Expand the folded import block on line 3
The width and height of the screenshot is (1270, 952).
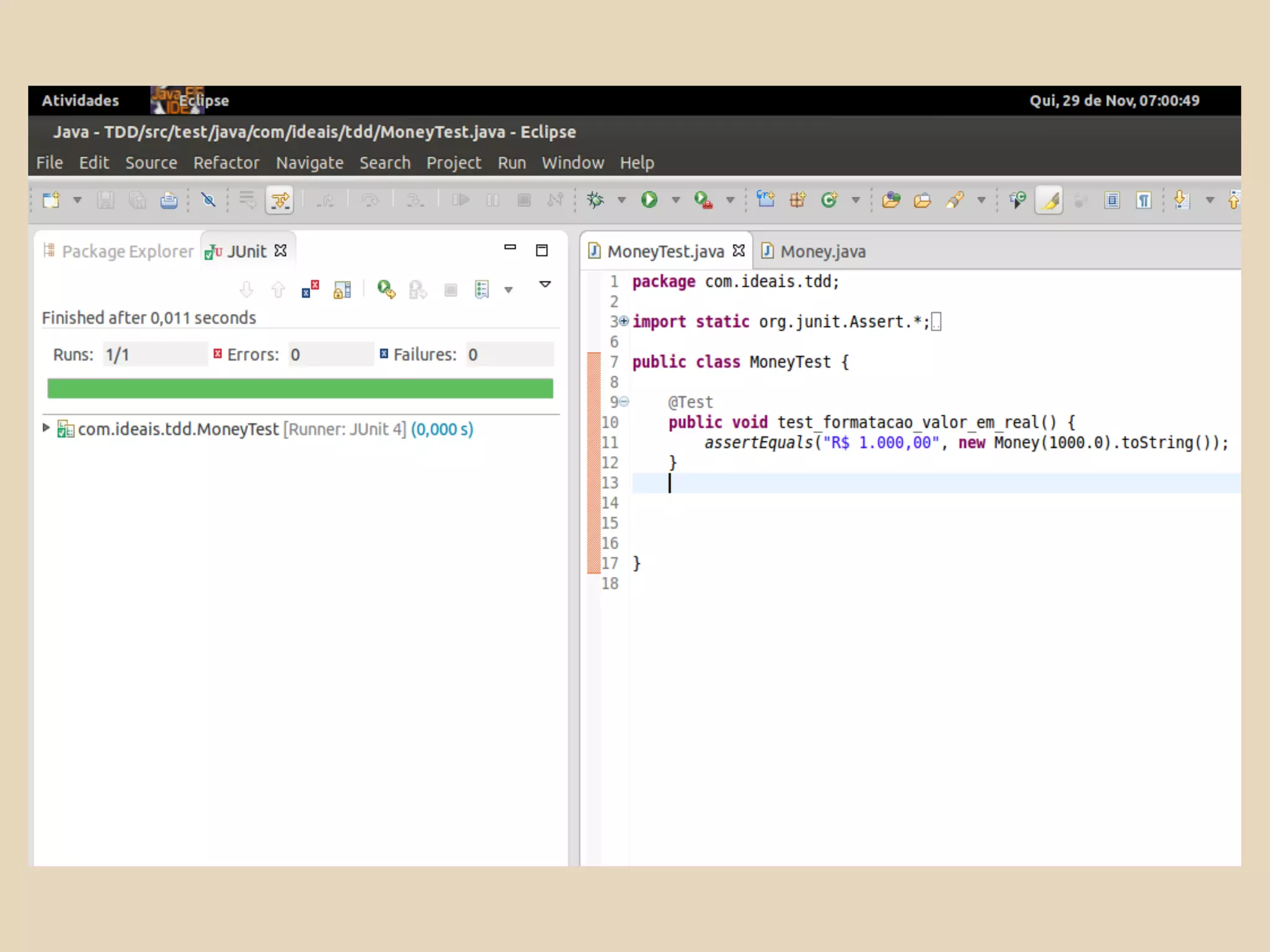click(x=624, y=321)
